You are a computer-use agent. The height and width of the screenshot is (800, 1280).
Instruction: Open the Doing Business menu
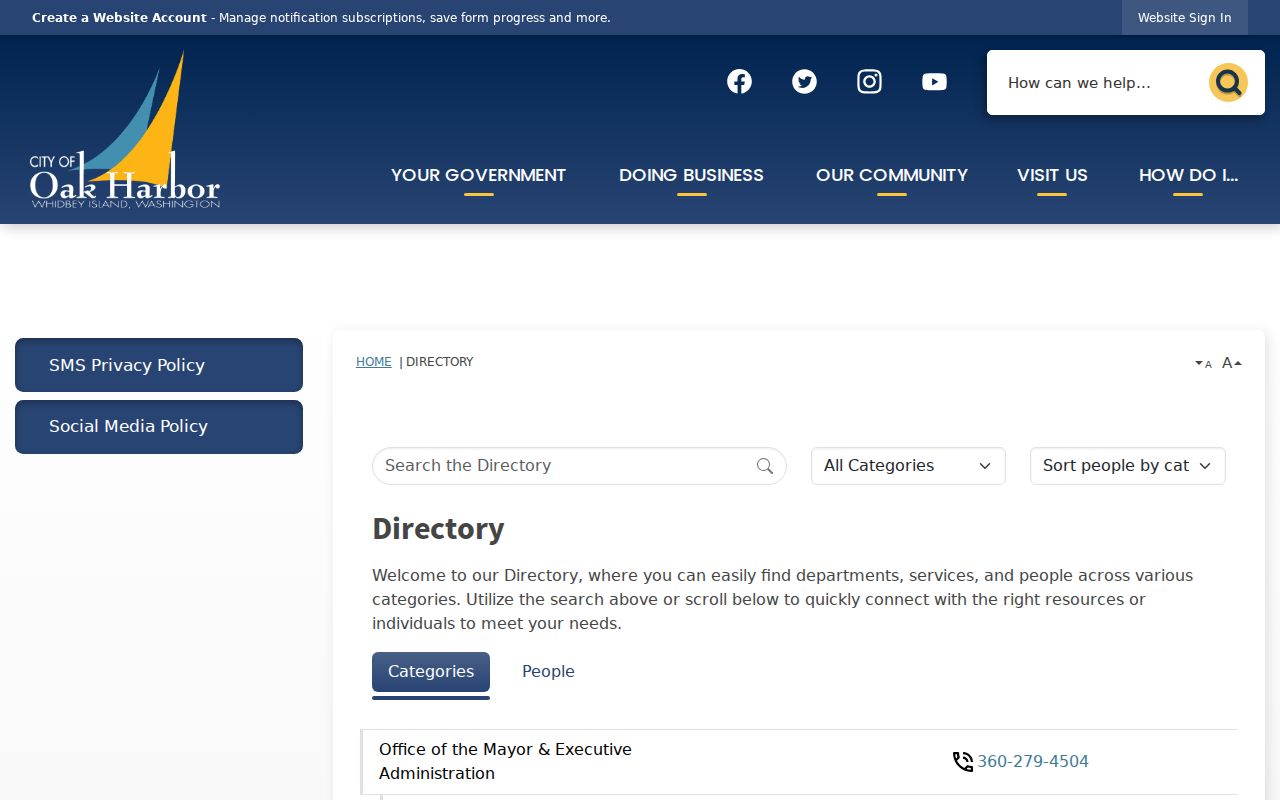pos(691,176)
